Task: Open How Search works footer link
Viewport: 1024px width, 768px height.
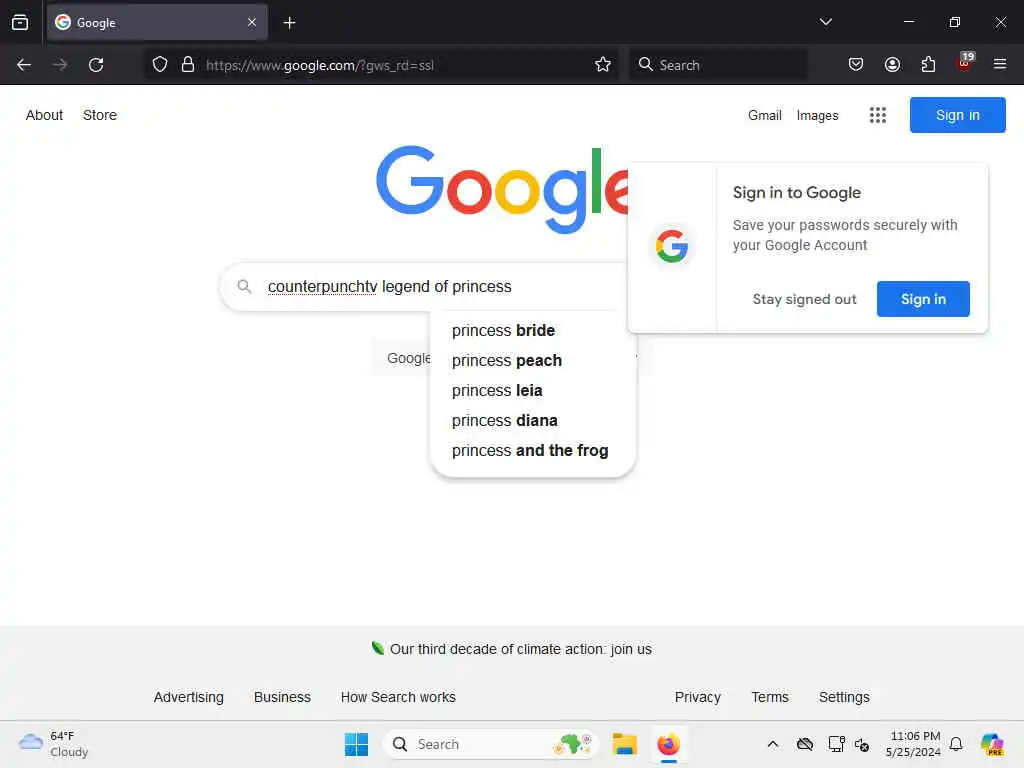Action: coord(398,697)
